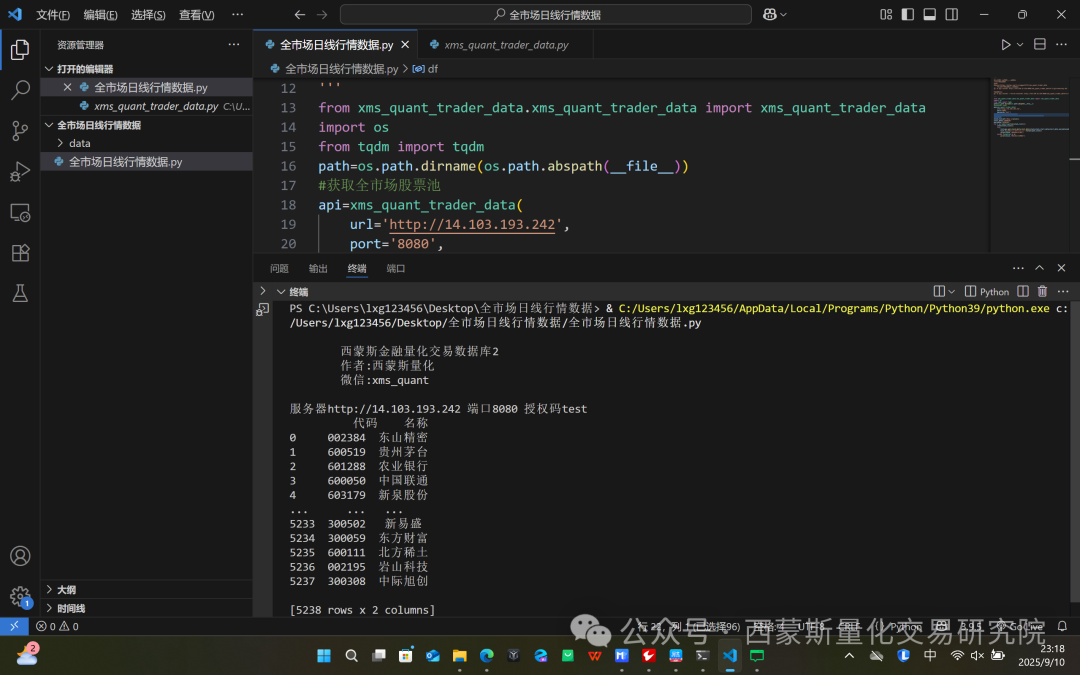Switch to the 问题 panel tab
The width and height of the screenshot is (1080, 675).
(x=279, y=269)
